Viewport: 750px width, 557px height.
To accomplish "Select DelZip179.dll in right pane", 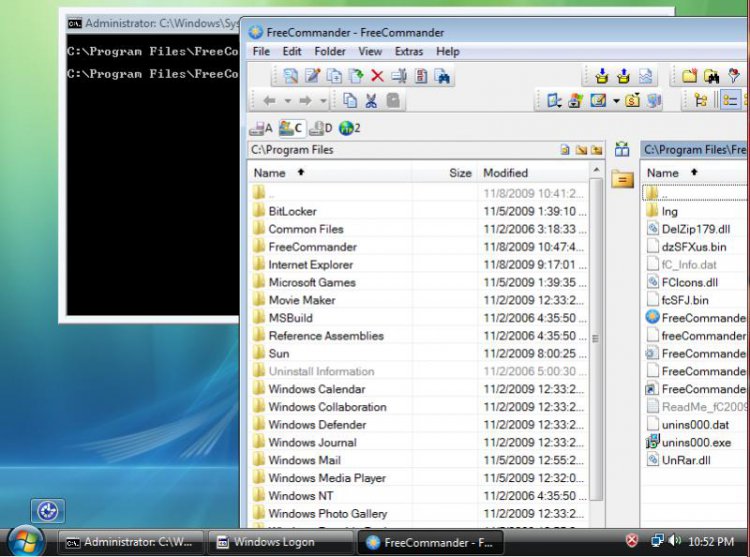I will click(695, 229).
